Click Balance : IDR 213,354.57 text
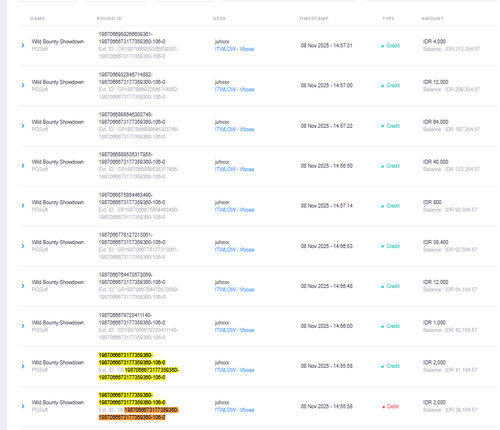The width and height of the screenshot is (500, 430). (x=451, y=49)
